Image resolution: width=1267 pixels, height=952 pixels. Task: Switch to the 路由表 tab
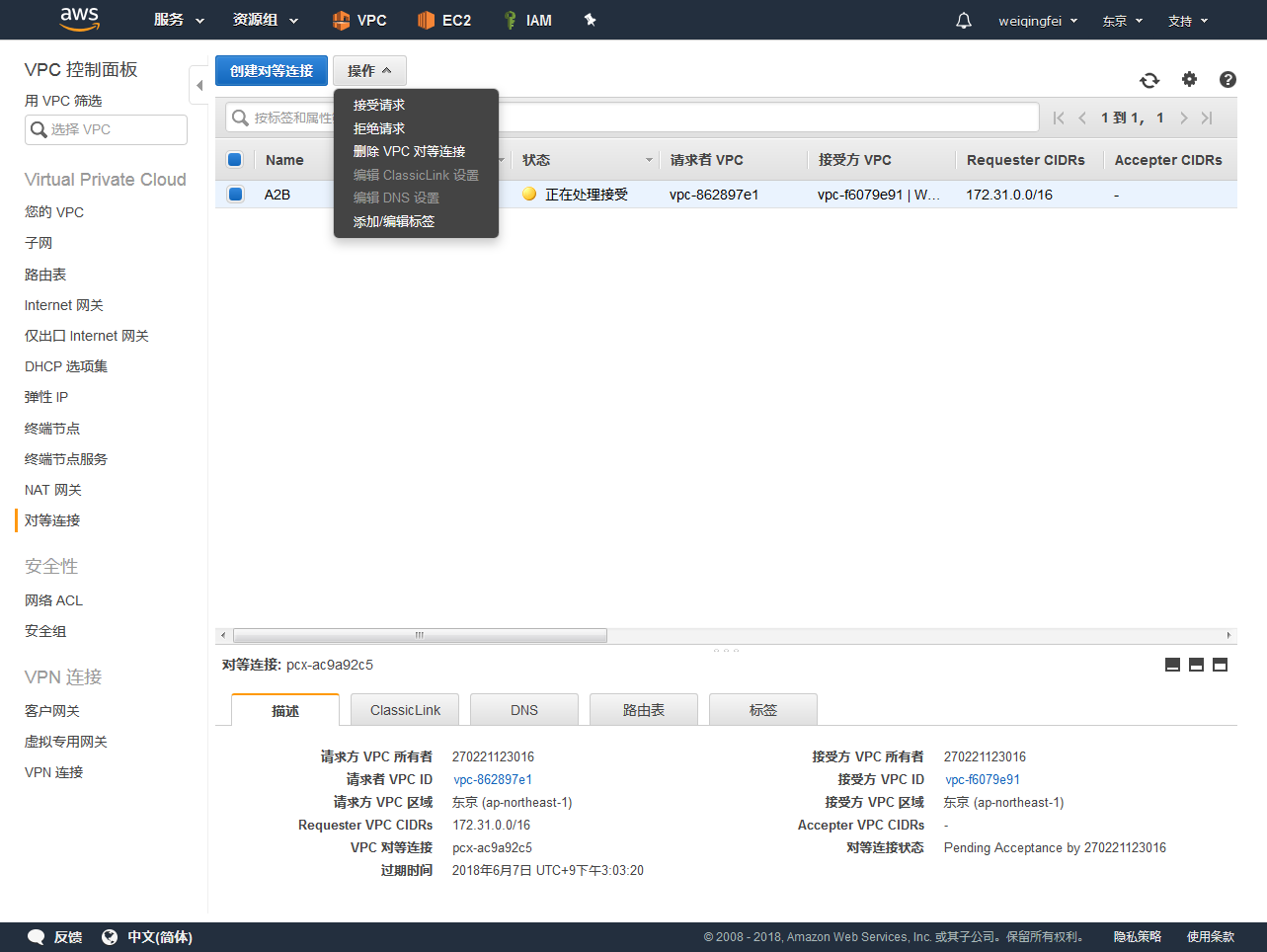pos(643,710)
